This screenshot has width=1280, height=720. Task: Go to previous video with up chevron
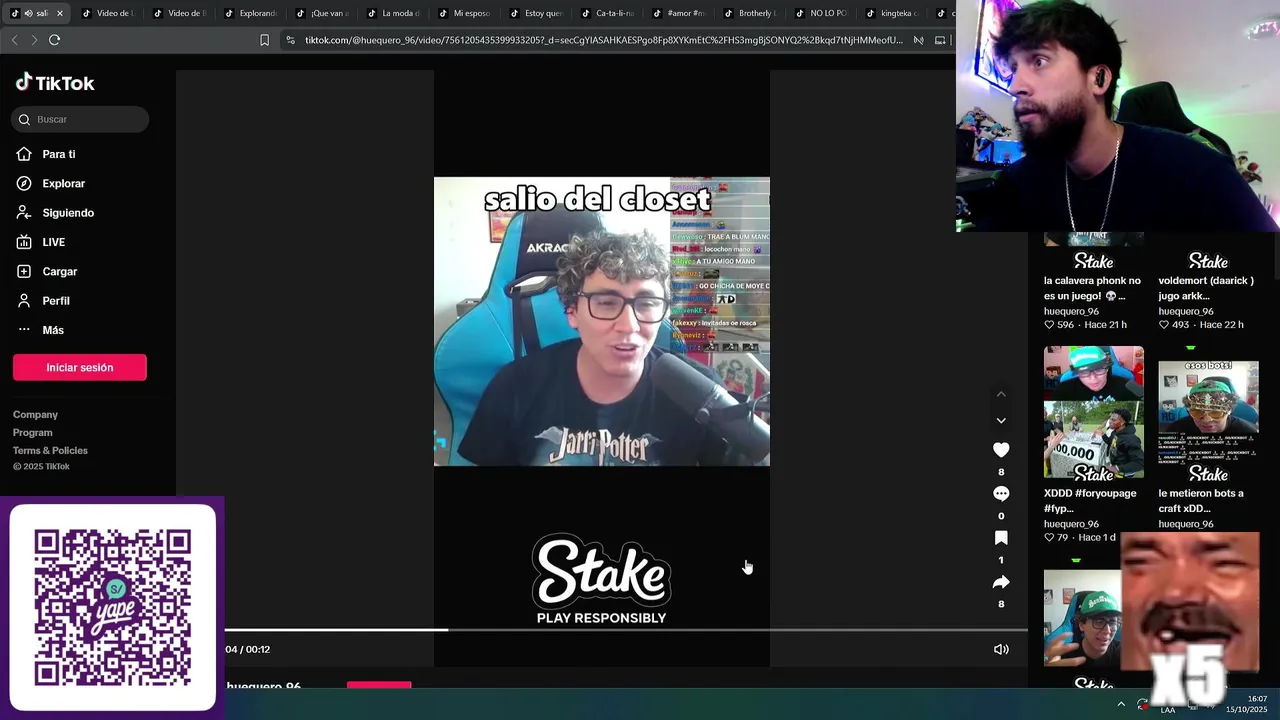1001,394
